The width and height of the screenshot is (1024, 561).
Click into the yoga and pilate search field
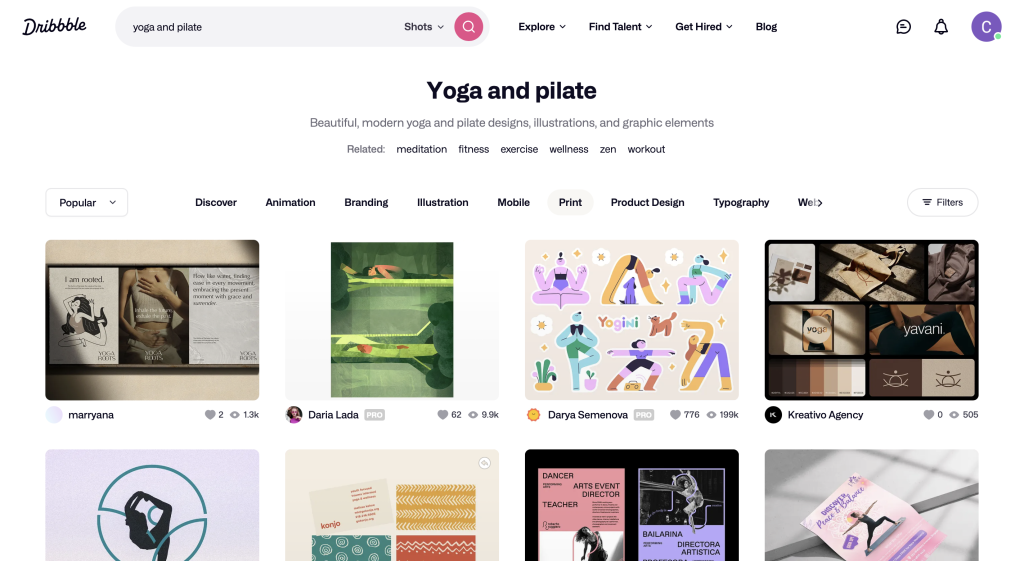261,27
